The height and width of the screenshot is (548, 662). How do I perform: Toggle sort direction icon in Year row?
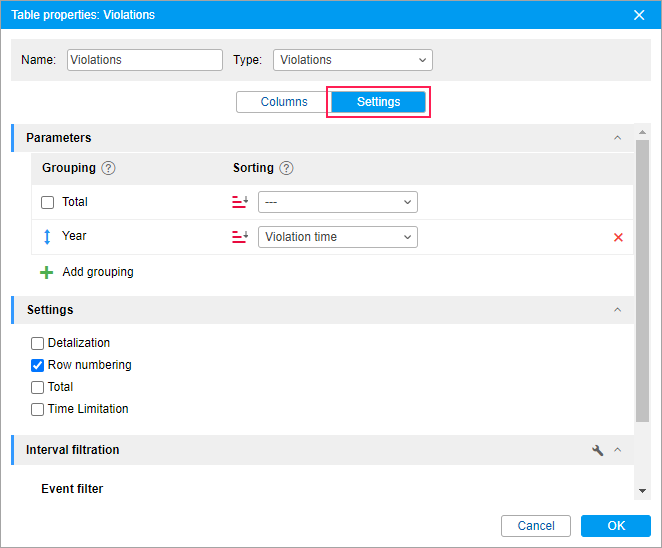tap(240, 237)
